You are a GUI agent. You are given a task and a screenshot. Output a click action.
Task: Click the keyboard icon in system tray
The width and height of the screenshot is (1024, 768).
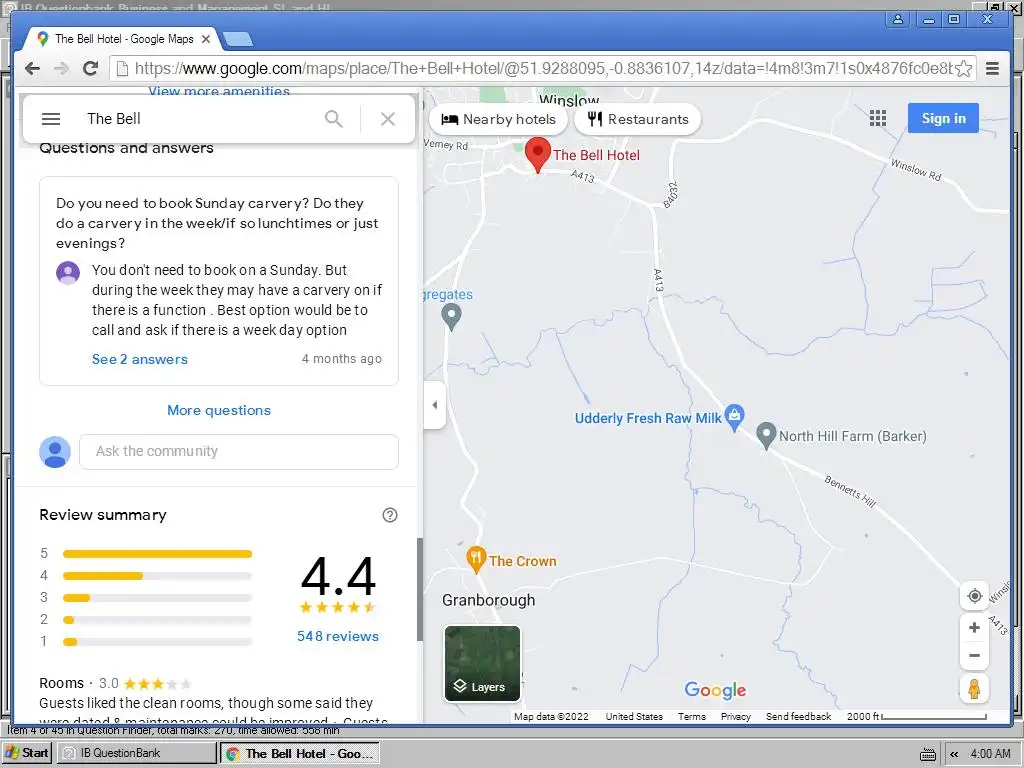(x=927, y=754)
